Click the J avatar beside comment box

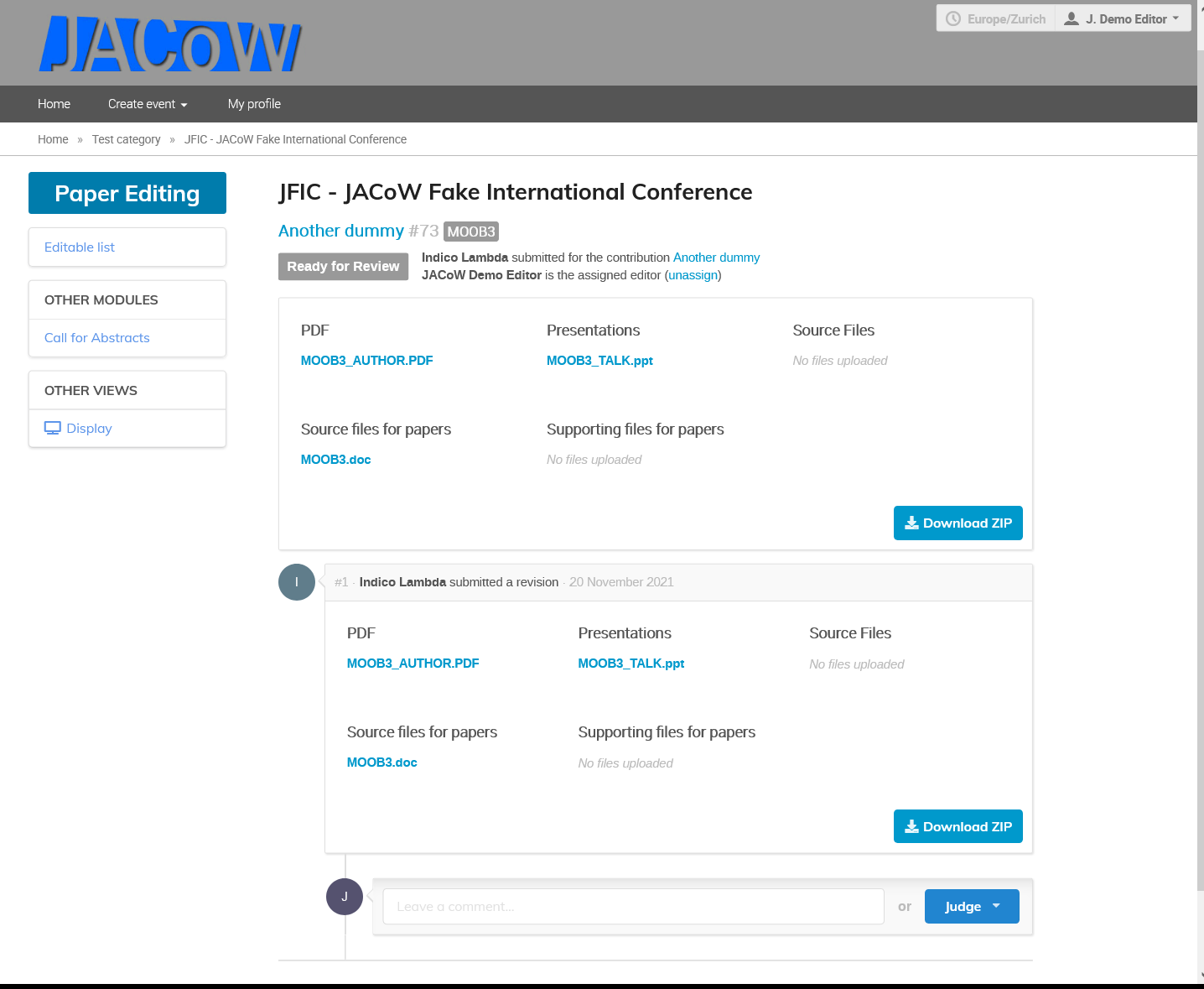pyautogui.click(x=345, y=897)
